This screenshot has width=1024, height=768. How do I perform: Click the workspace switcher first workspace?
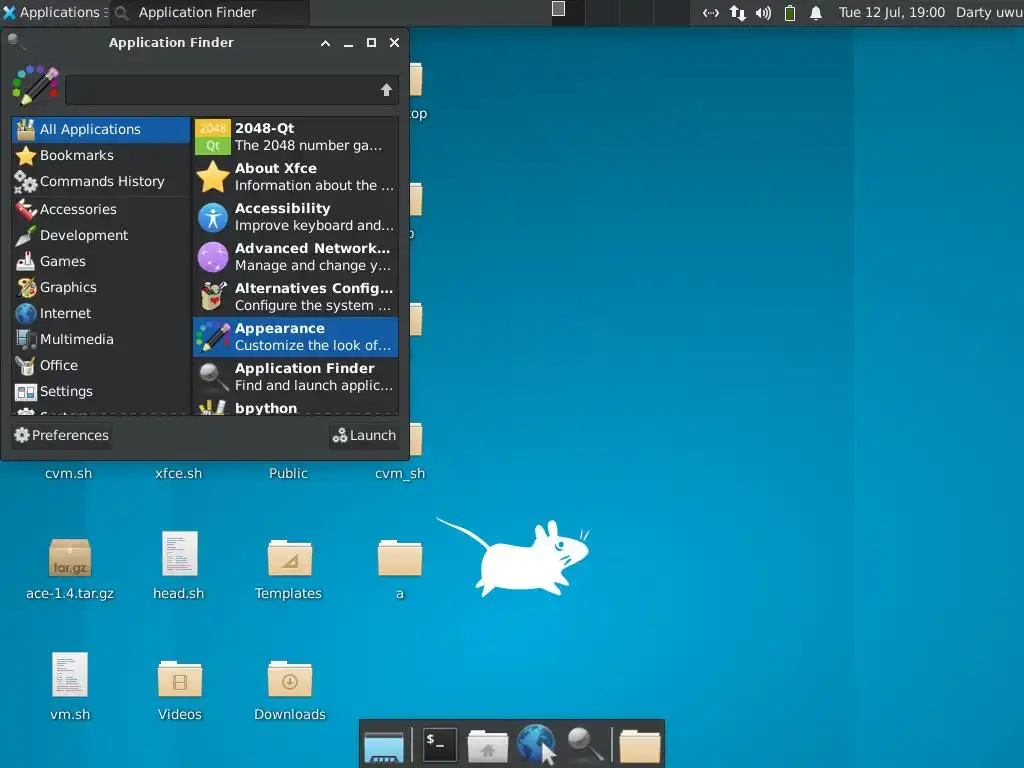point(568,12)
